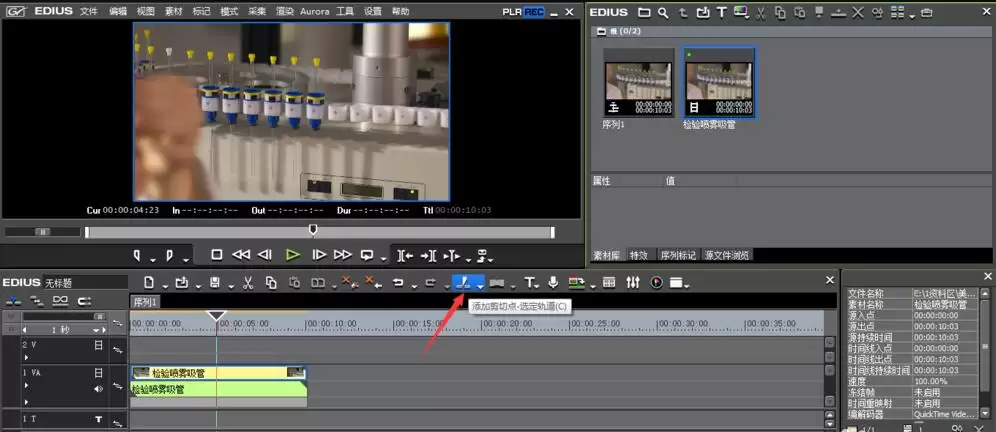Open the 编辑 menu
The height and width of the screenshot is (432, 996).
click(x=118, y=11)
